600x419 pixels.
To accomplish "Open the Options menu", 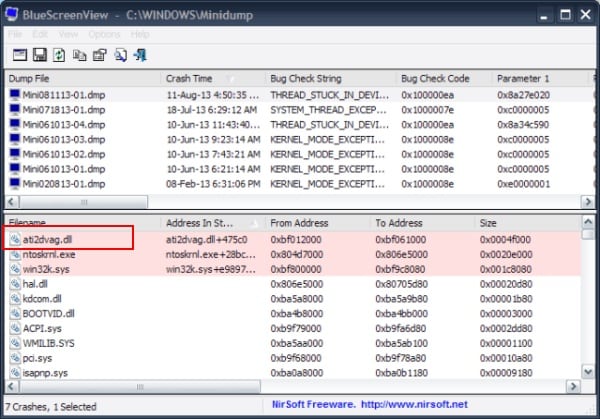I will 104,34.
